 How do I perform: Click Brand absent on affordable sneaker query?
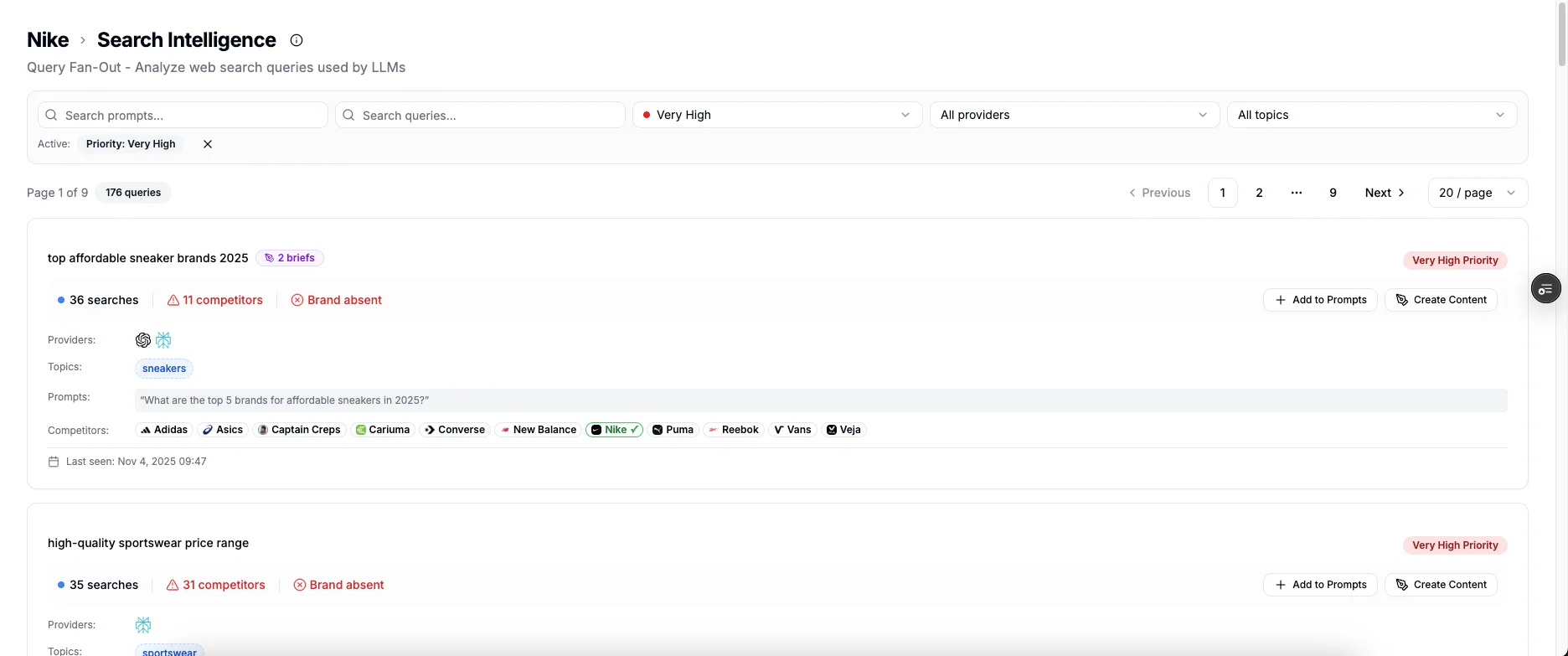337,300
